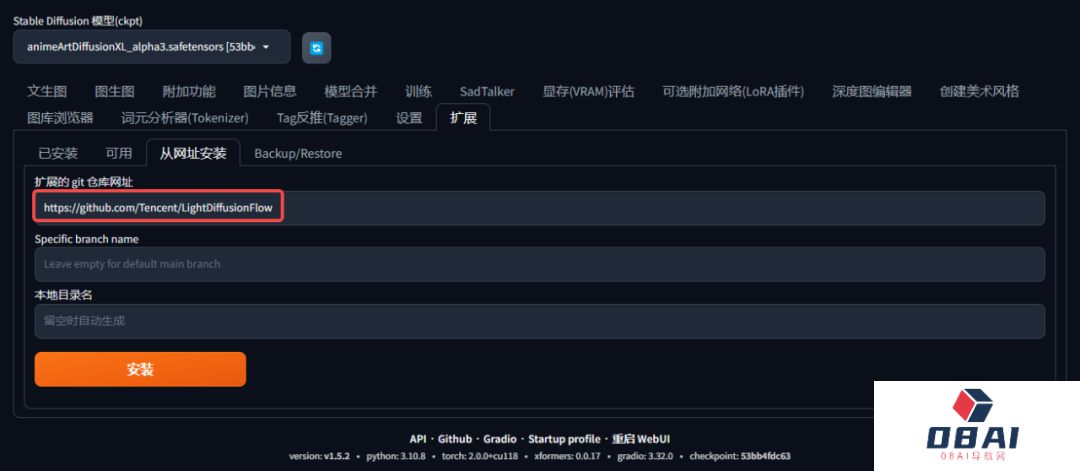The height and width of the screenshot is (471, 1080).
Task: Go to the 设置 tab
Action: coord(409,118)
